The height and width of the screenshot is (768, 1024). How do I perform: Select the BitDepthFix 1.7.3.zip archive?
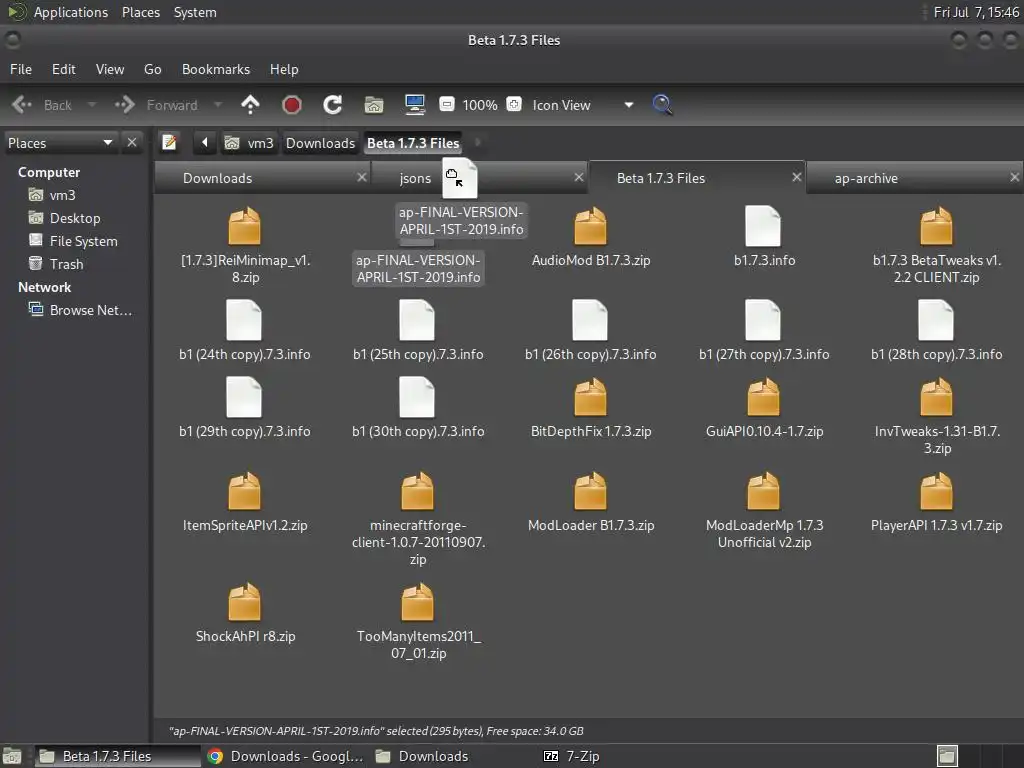tap(590, 408)
